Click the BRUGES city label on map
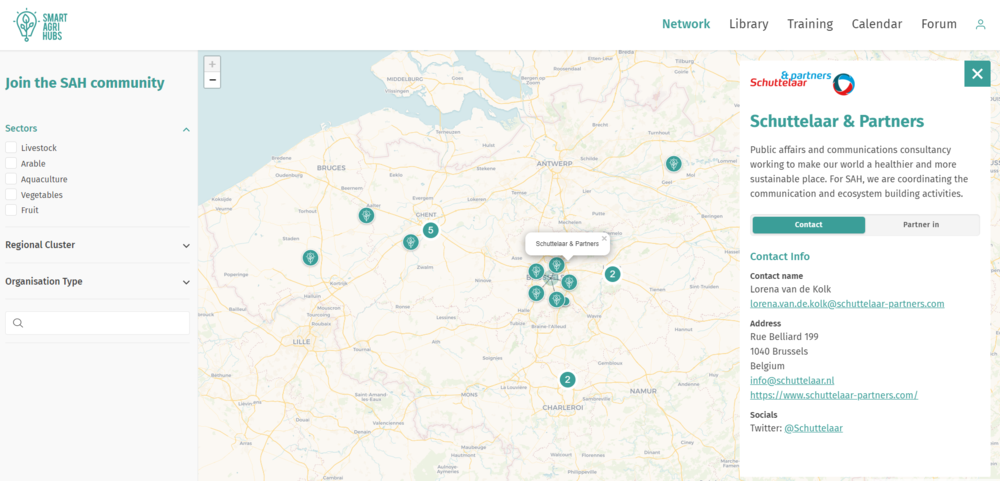This screenshot has height=481, width=1000. coord(330,168)
